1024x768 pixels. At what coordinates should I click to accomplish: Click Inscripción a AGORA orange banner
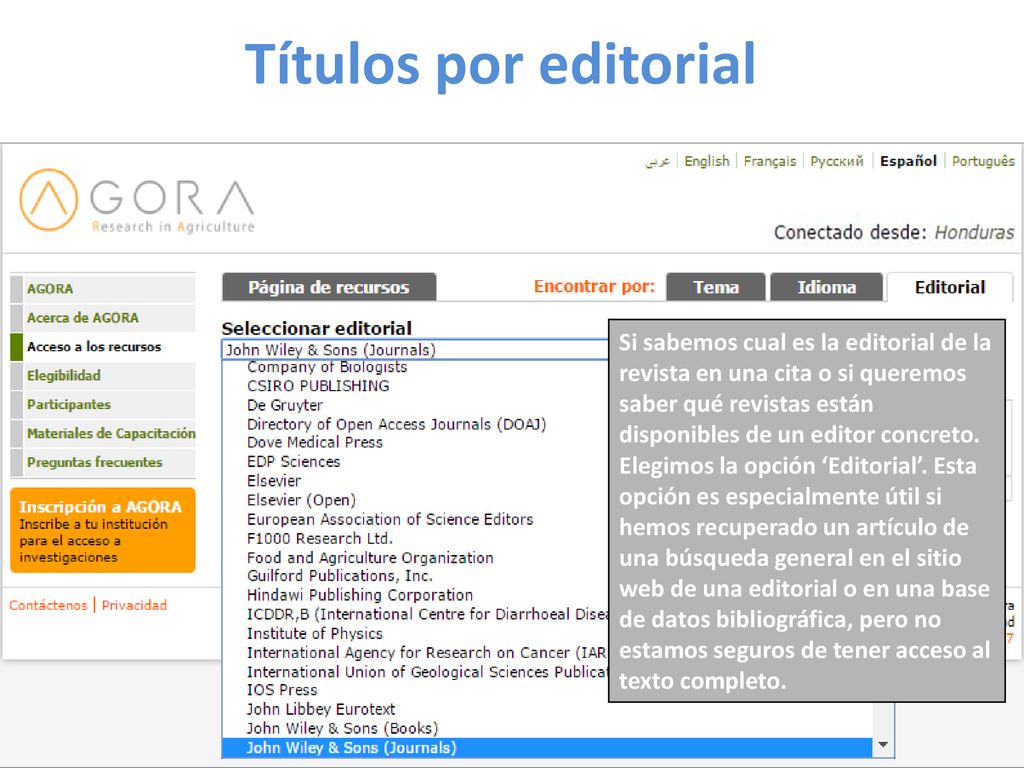click(x=103, y=530)
